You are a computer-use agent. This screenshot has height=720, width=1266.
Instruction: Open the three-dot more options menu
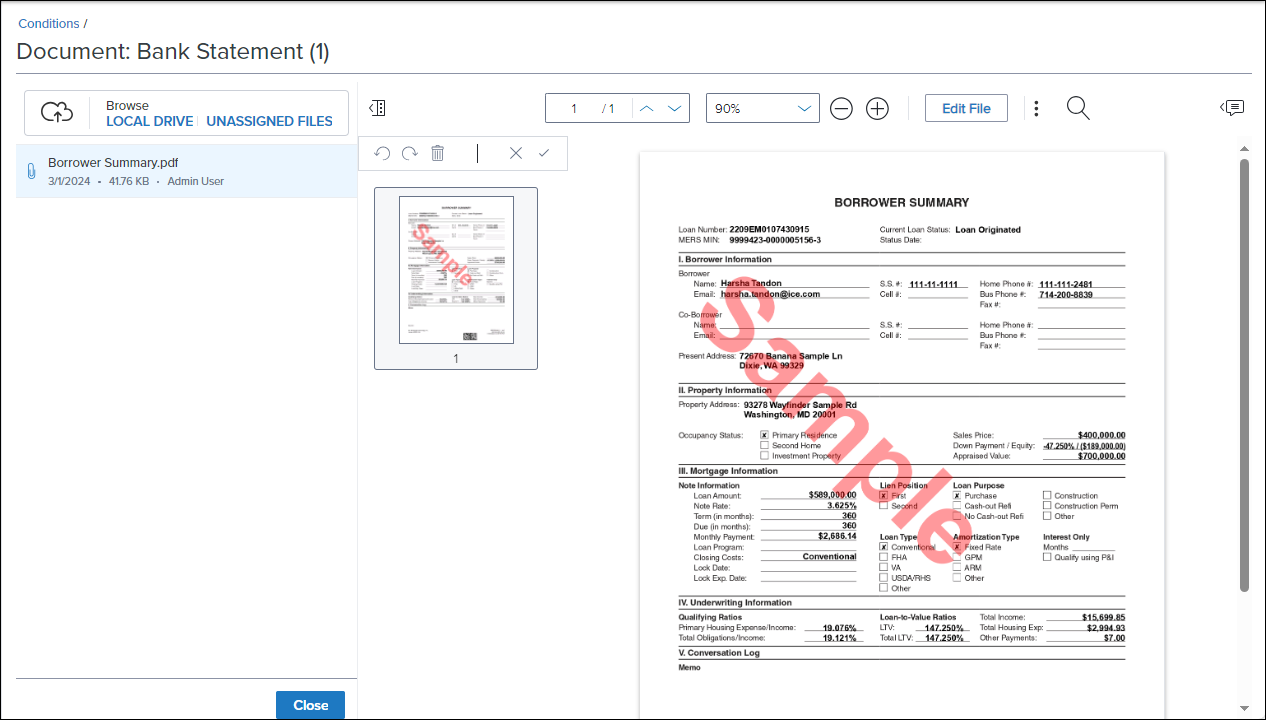(x=1036, y=108)
